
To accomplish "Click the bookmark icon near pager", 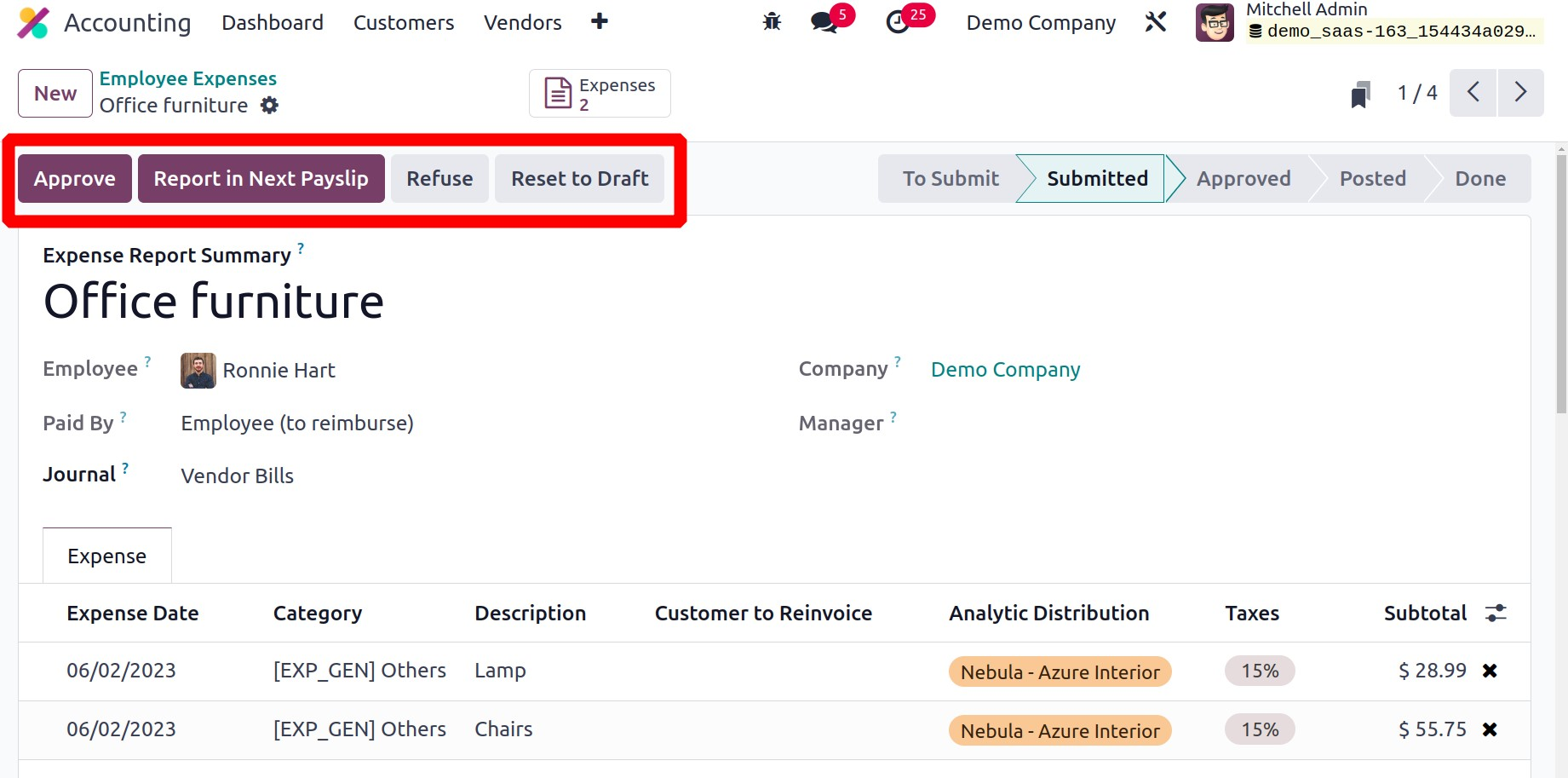I will pyautogui.click(x=1360, y=94).
